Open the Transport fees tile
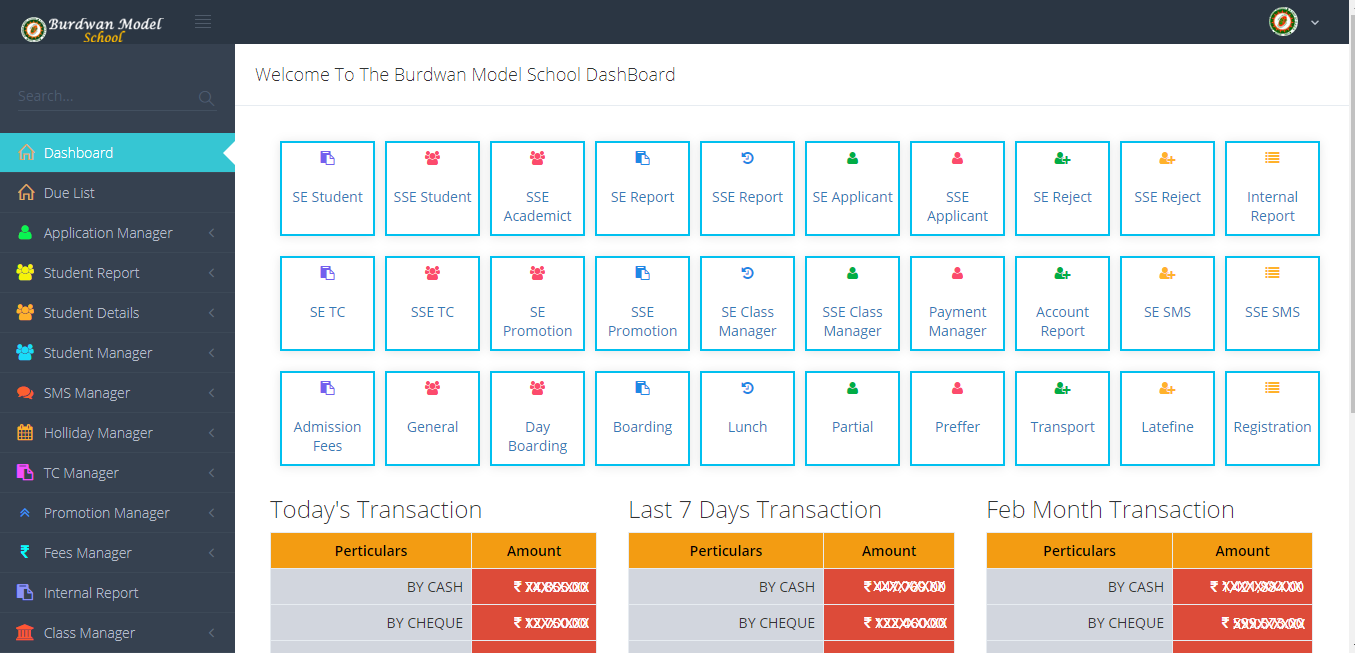This screenshot has height=653, width=1355. [x=1062, y=418]
